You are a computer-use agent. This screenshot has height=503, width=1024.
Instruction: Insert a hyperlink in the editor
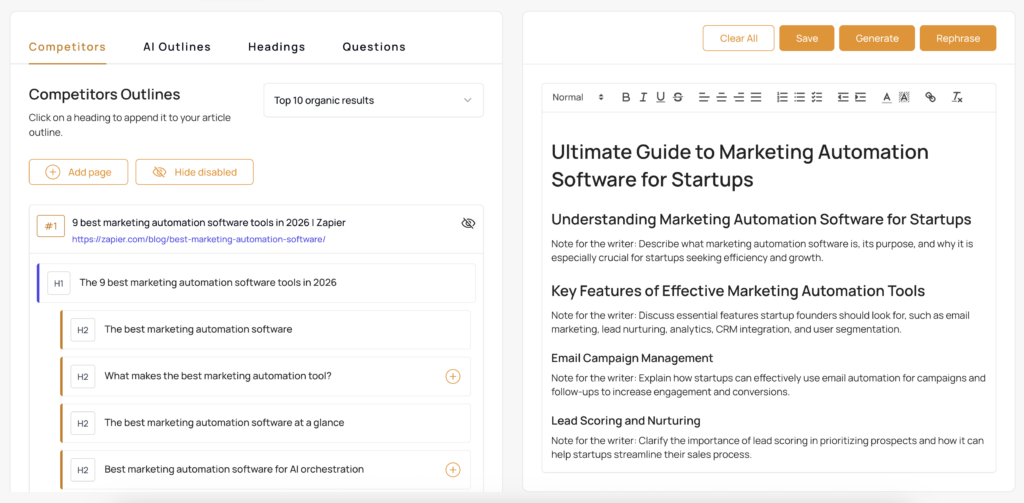pyautogui.click(x=931, y=97)
